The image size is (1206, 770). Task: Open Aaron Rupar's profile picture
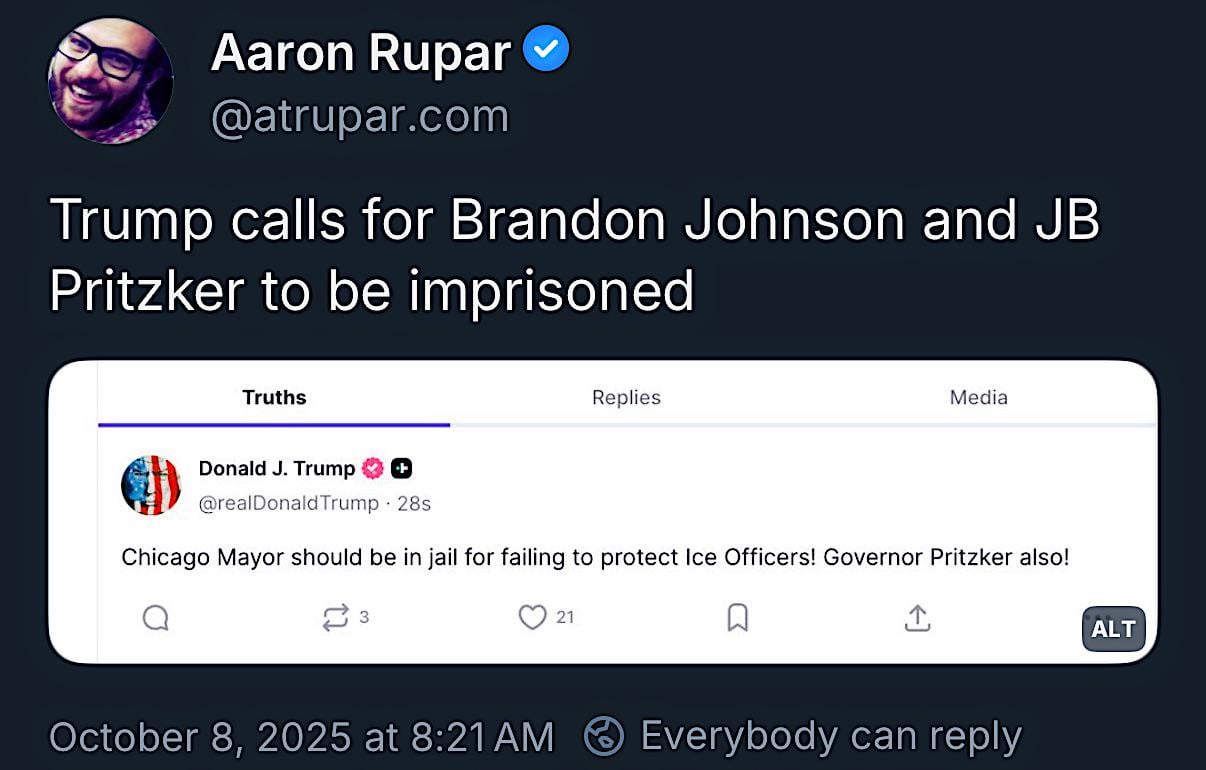[x=110, y=80]
